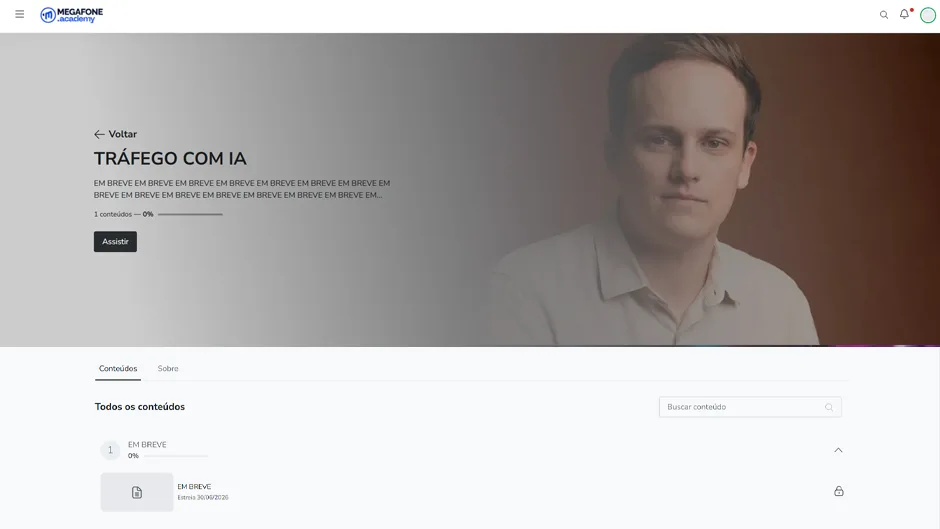Switch to the Sobre tab
The width and height of the screenshot is (940, 529).
[x=168, y=369]
